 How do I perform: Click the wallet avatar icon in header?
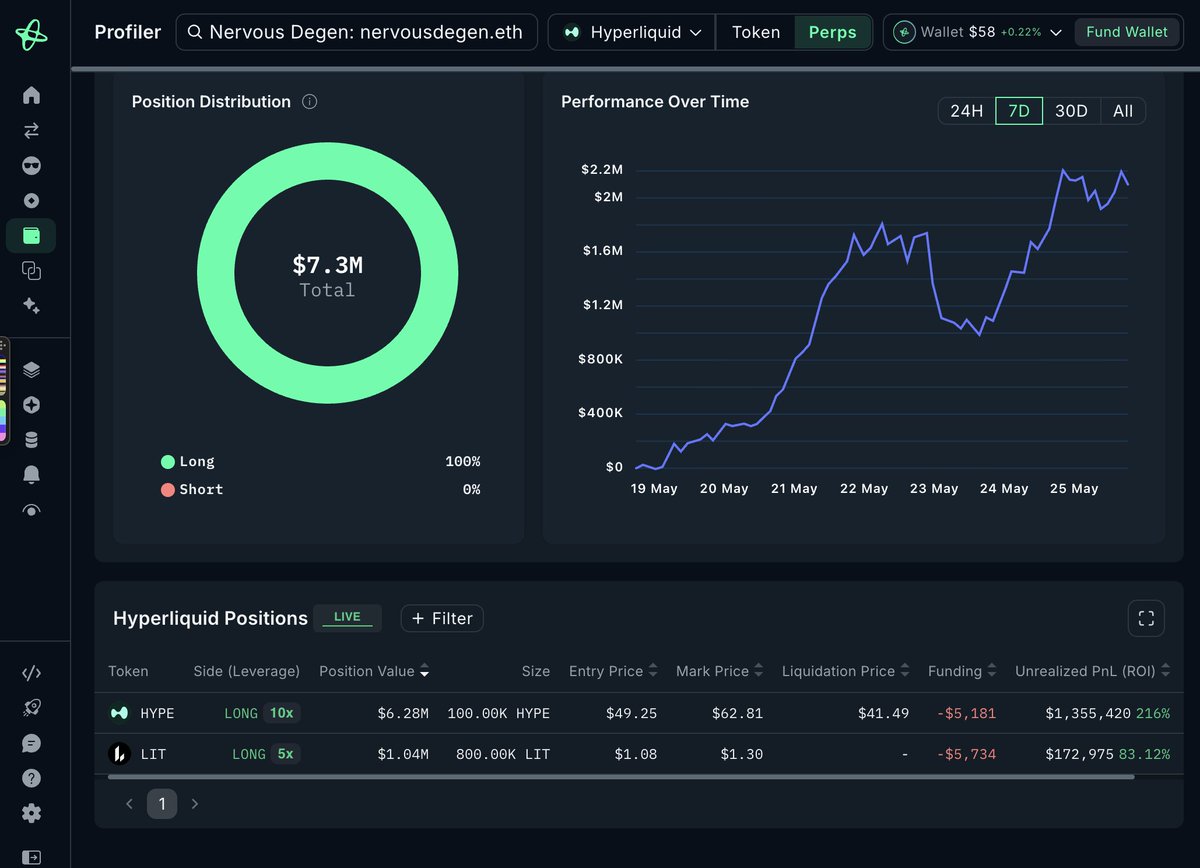pyautogui.click(x=904, y=32)
